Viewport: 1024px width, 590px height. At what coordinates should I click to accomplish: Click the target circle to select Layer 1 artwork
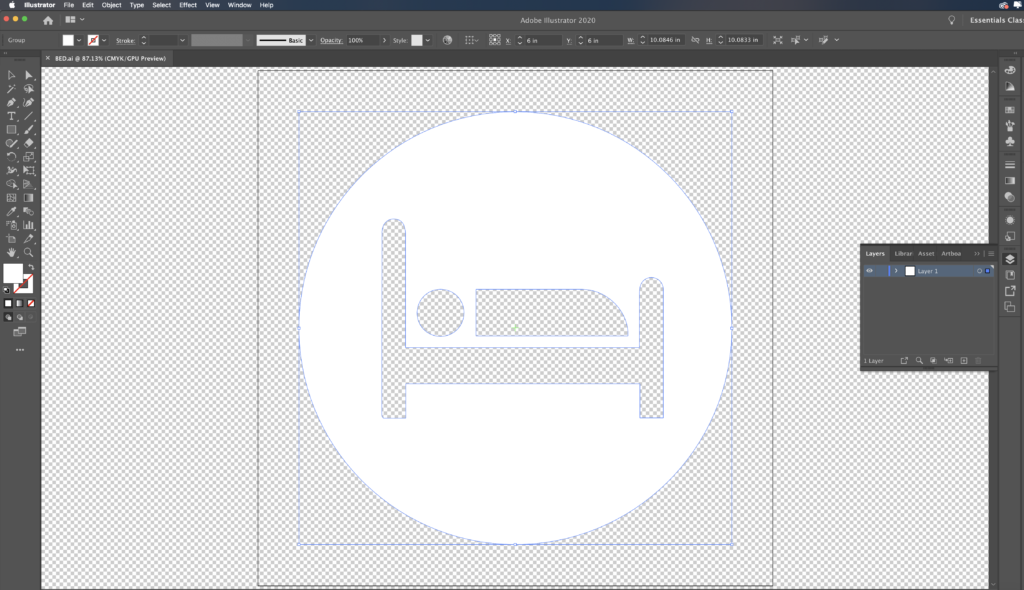click(979, 271)
